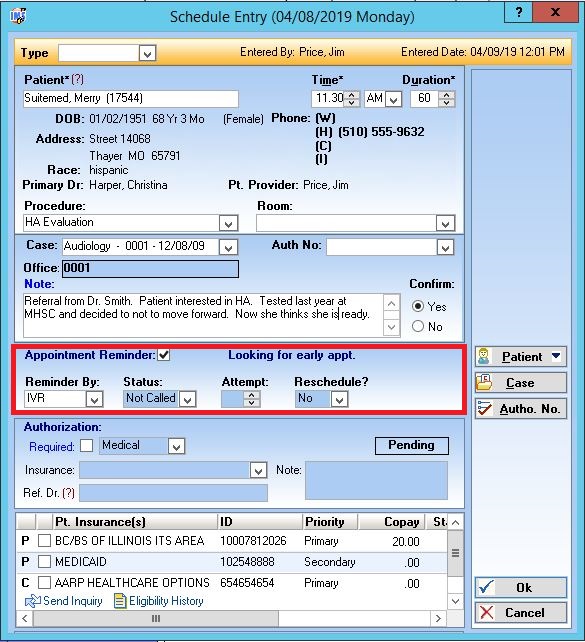The height and width of the screenshot is (642, 585).
Task: Open the Procedure dropdown list
Action: click(x=228, y=224)
